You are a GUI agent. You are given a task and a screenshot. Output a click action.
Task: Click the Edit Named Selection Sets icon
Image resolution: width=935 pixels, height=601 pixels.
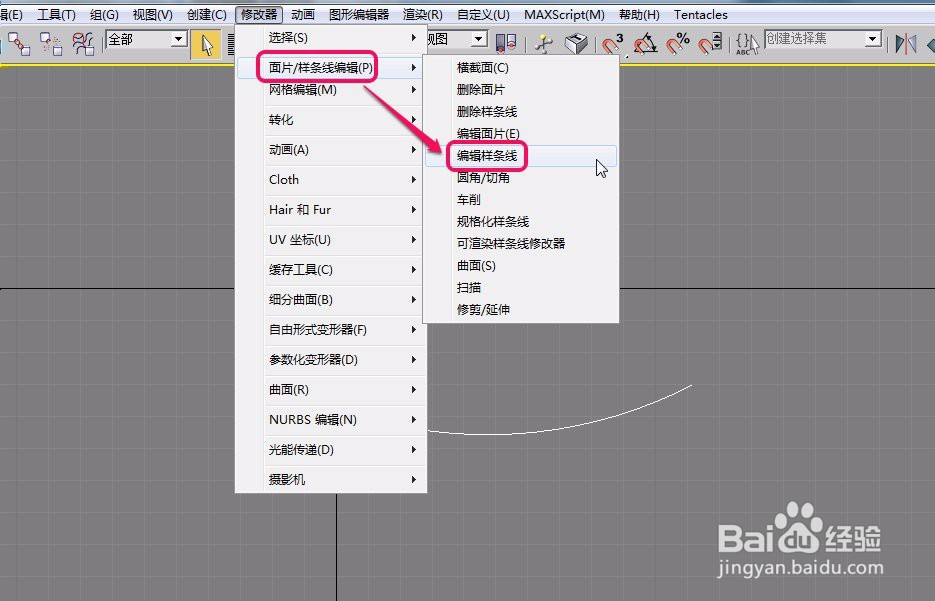747,44
